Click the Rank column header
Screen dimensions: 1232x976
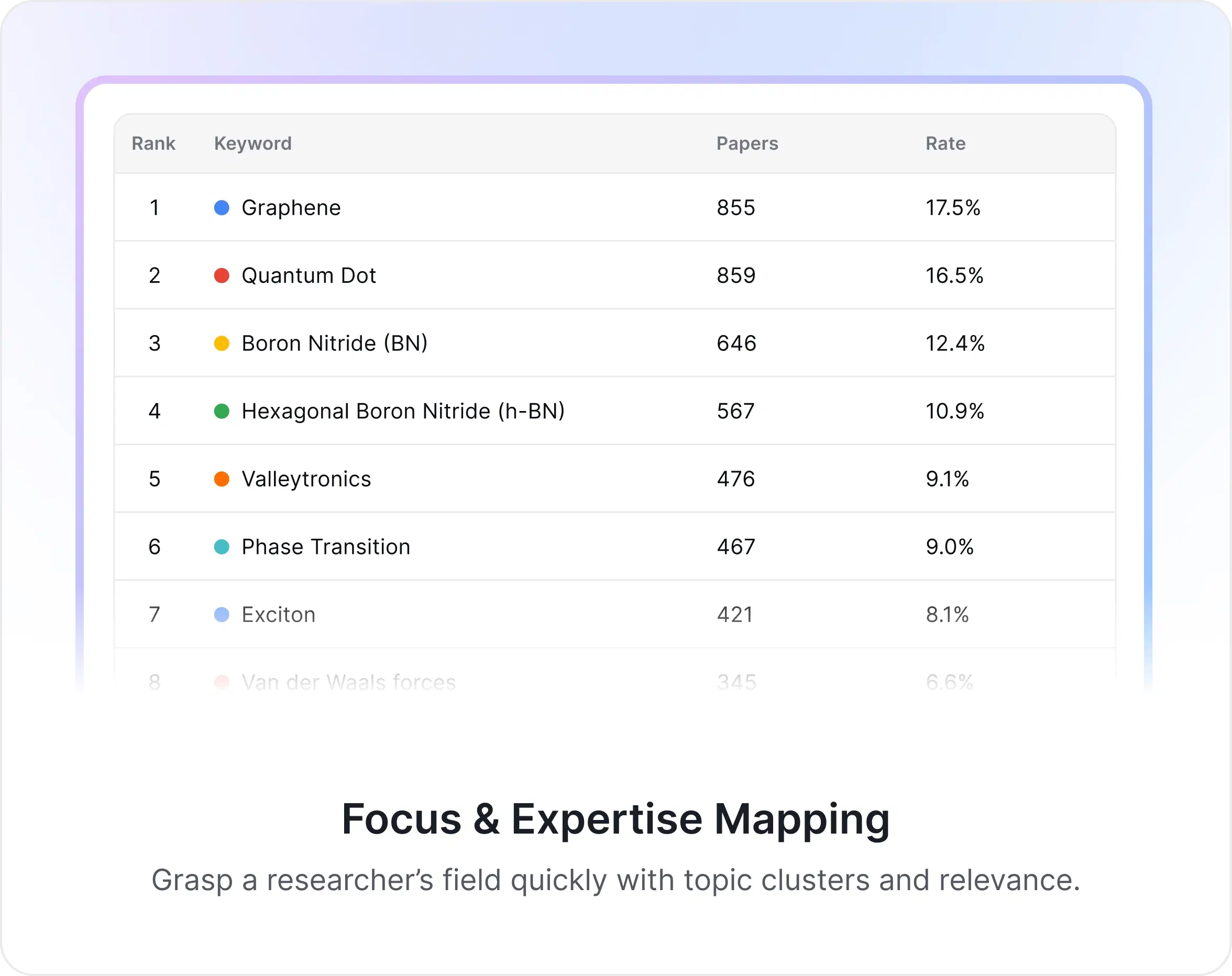click(x=153, y=143)
